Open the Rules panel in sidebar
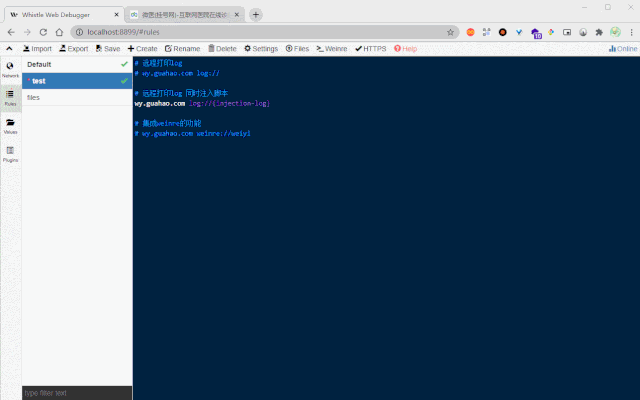This screenshot has width=640, height=400. click(10, 98)
